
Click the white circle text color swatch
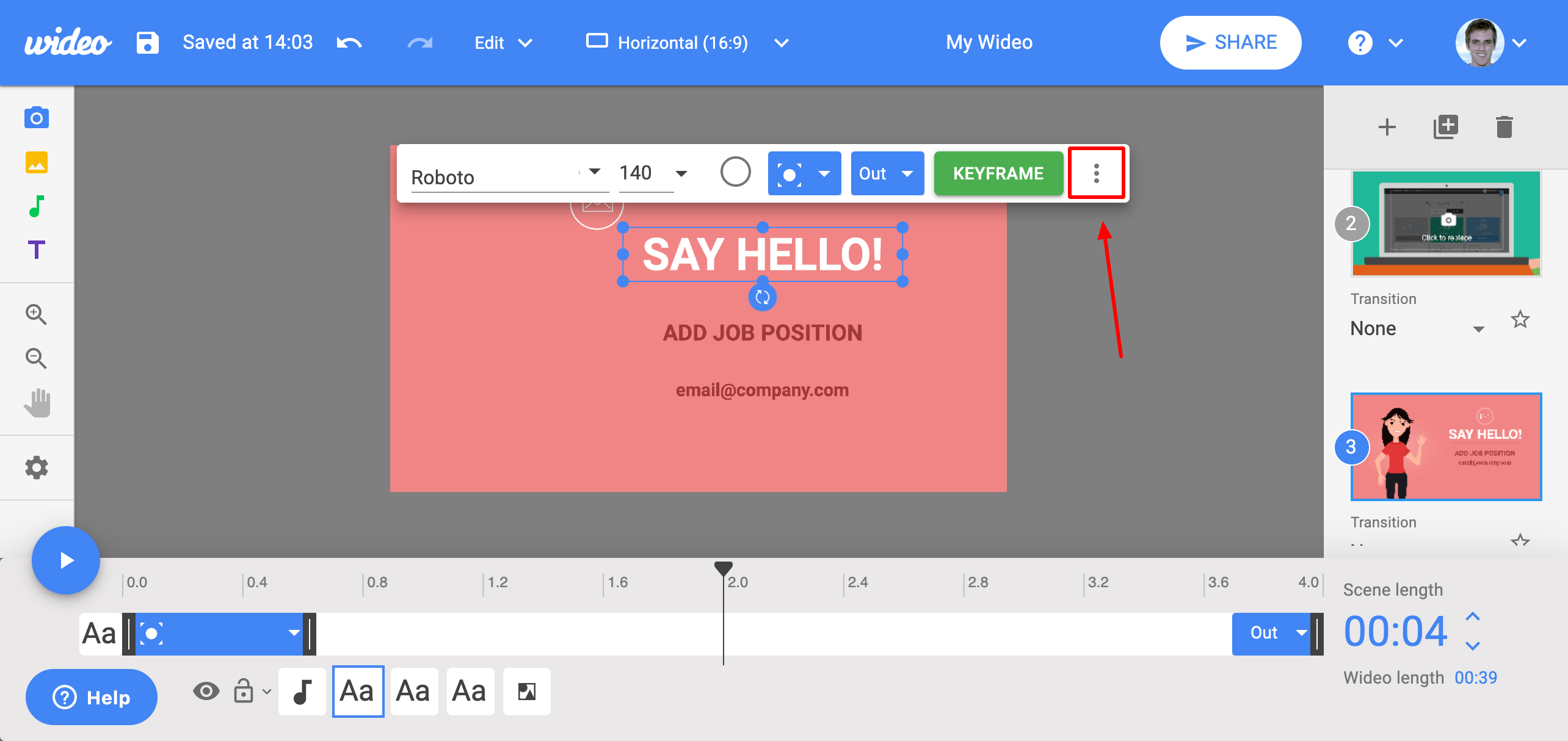735,172
